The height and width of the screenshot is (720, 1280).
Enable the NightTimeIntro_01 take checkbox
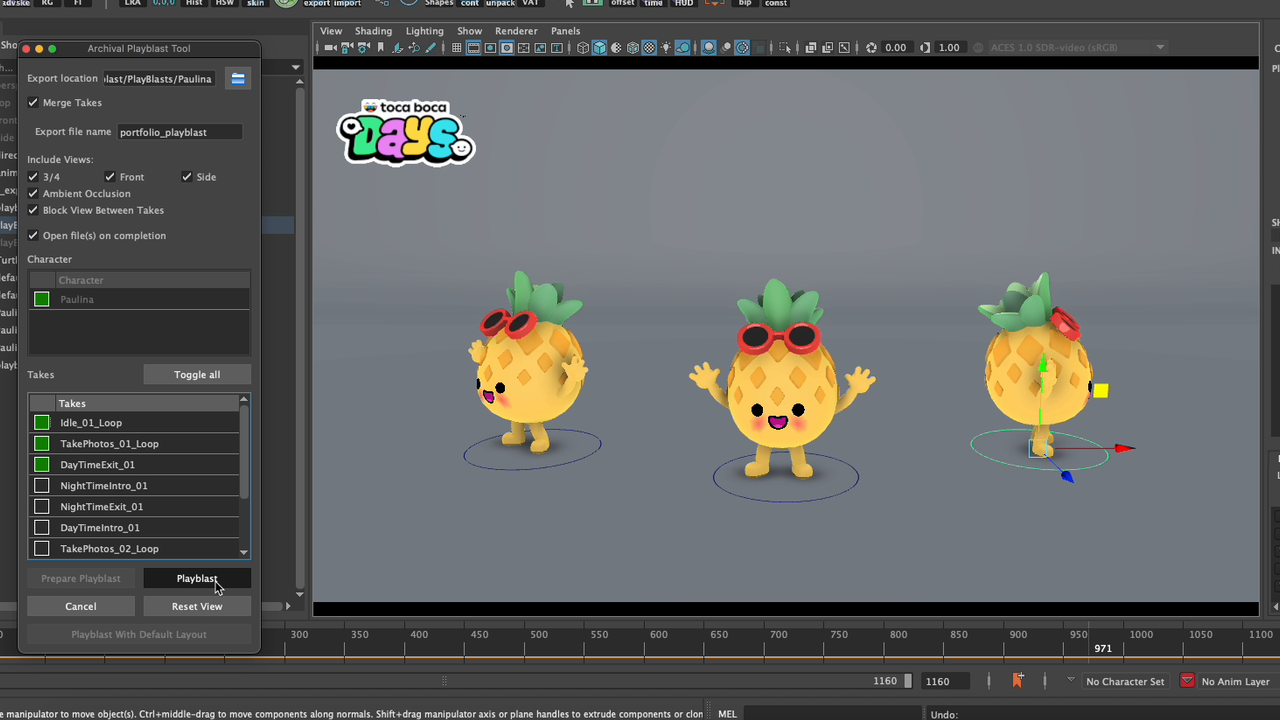(41, 485)
